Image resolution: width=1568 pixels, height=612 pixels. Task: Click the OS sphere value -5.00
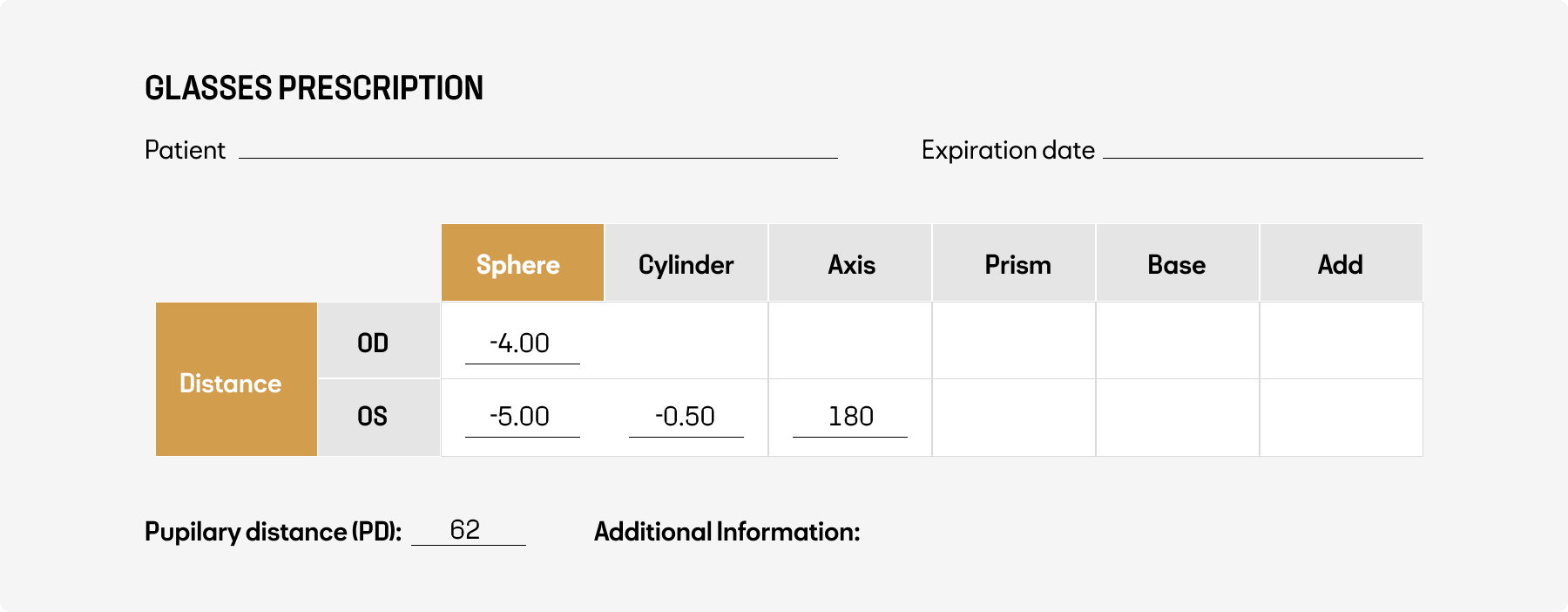(520, 417)
